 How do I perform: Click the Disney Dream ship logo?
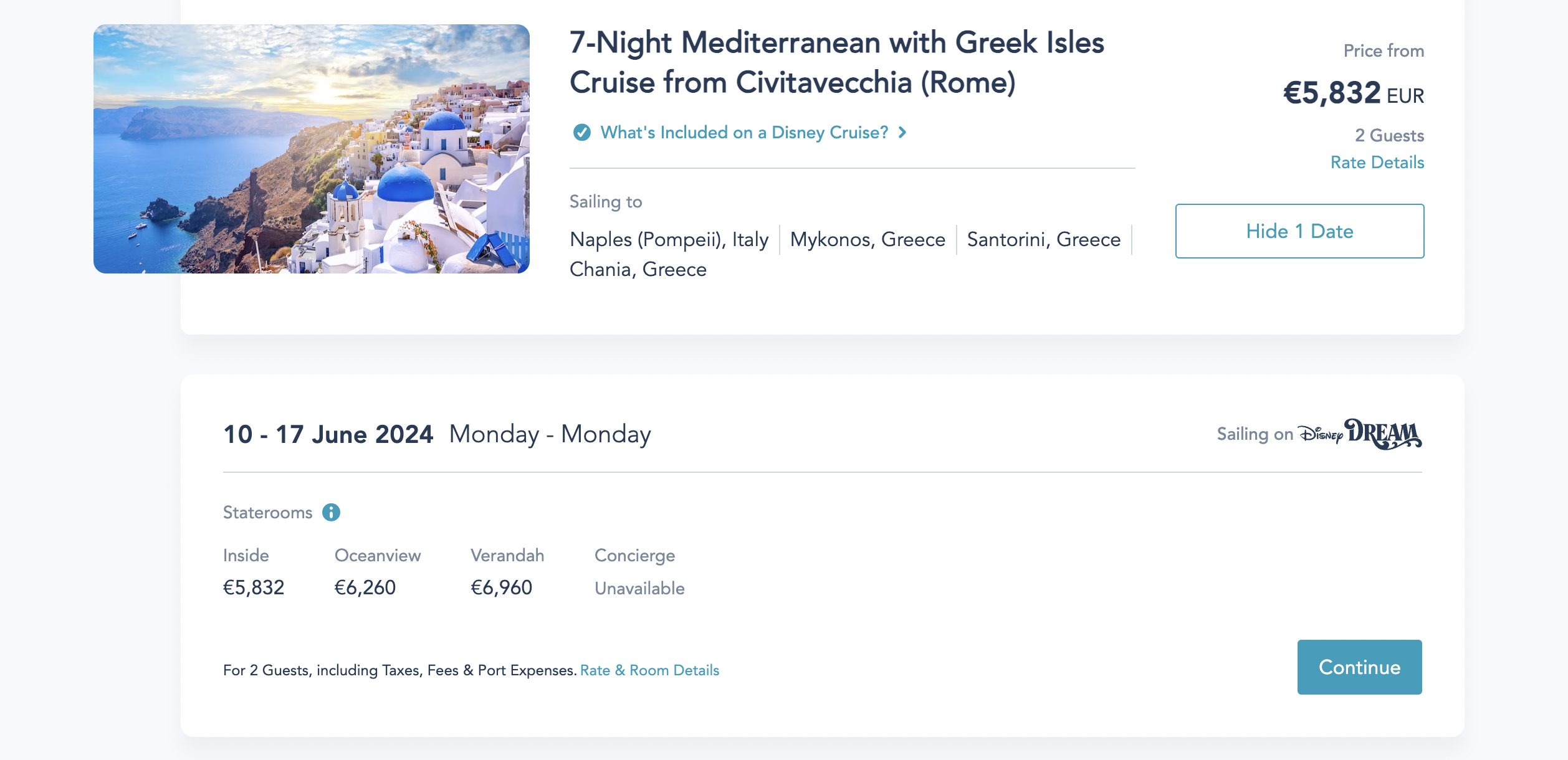[1360, 434]
